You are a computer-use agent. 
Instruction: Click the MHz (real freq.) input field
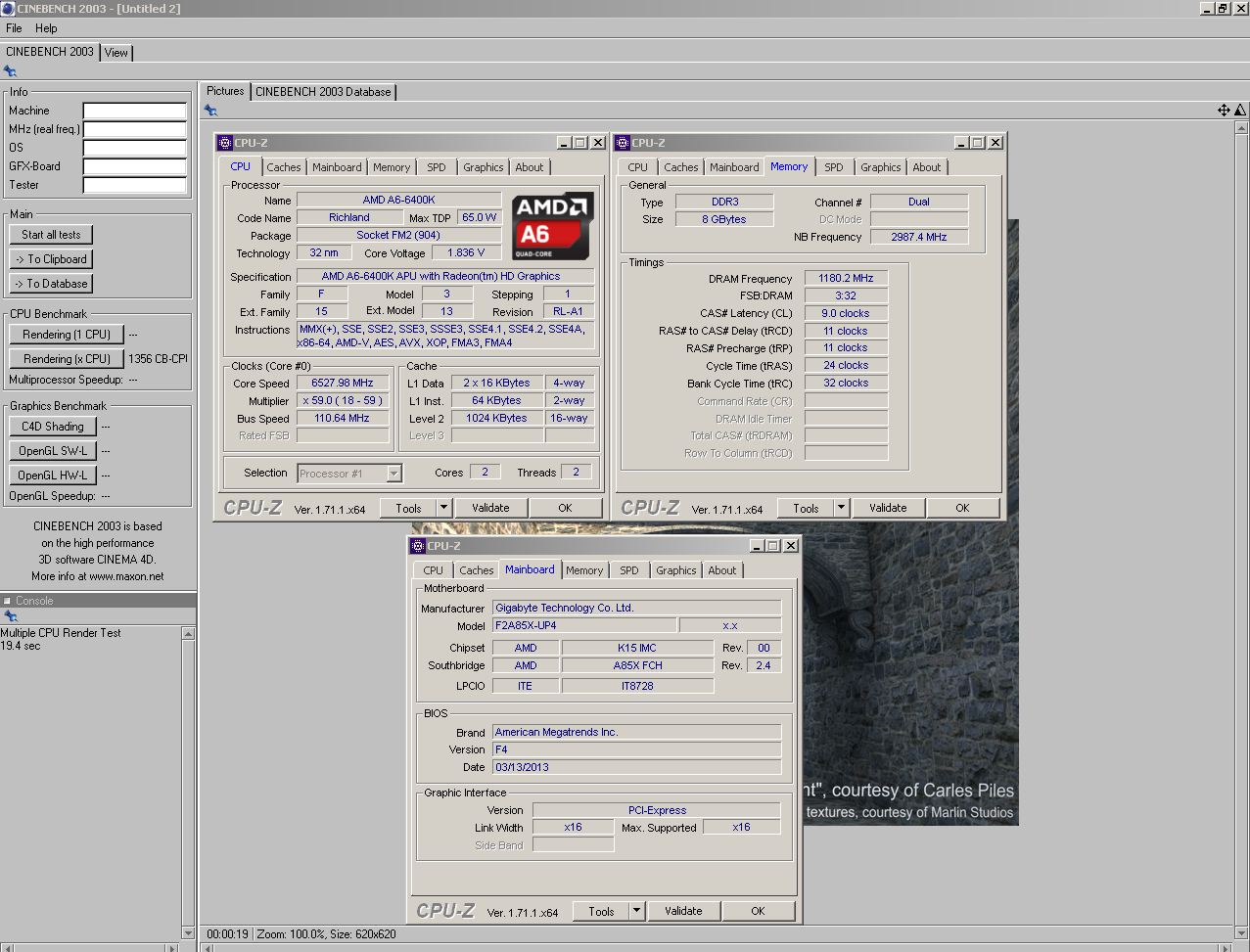click(134, 129)
